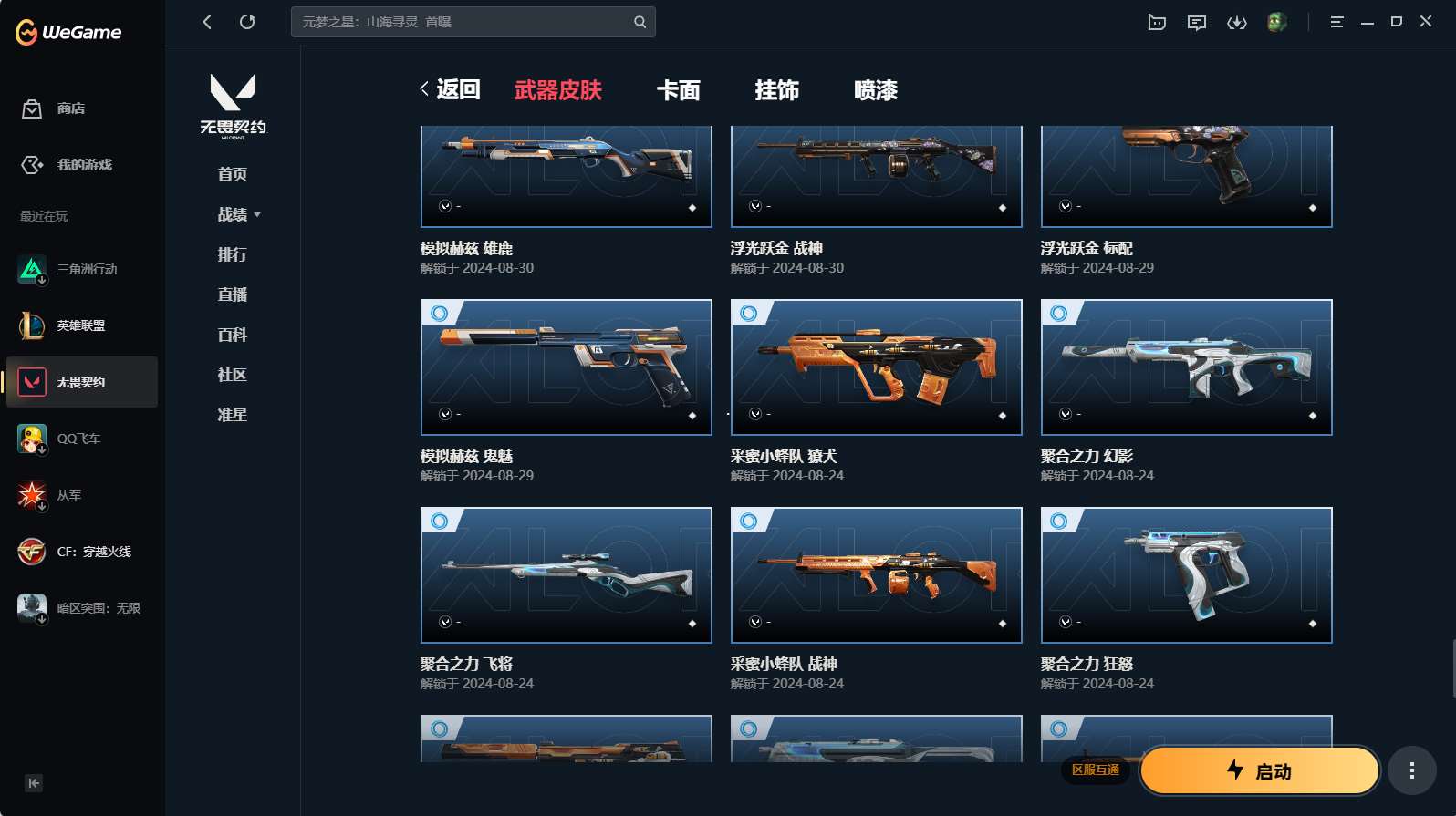Toggle the circle marker on 模拟赫兹 鬼魅 skin
This screenshot has height=816, width=1456.
pyautogui.click(x=440, y=314)
